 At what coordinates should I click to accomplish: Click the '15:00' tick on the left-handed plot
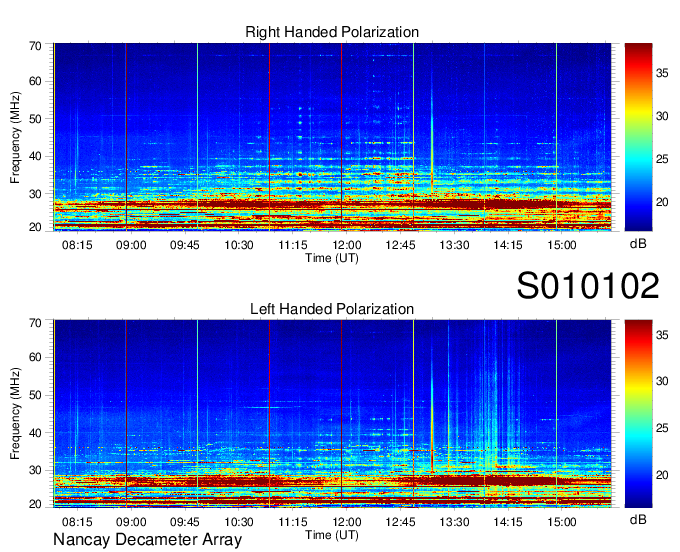562,522
